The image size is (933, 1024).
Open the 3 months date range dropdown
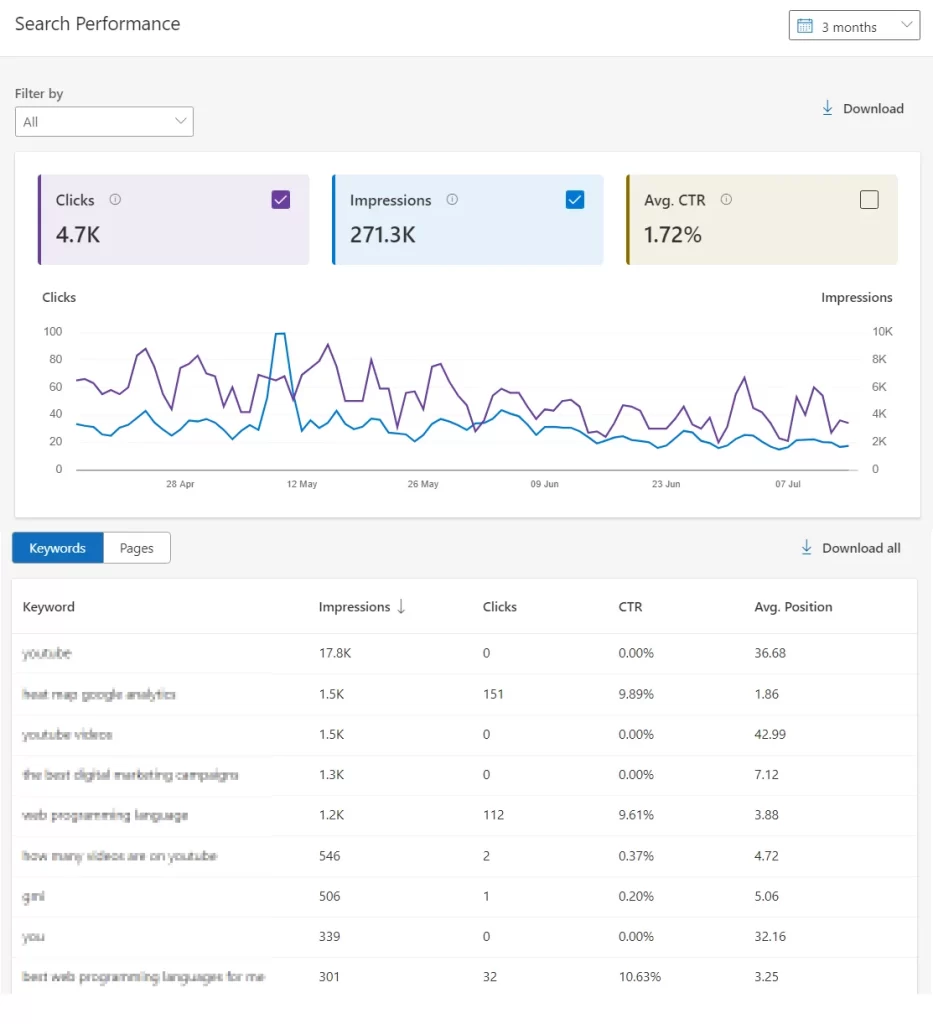(x=854, y=26)
